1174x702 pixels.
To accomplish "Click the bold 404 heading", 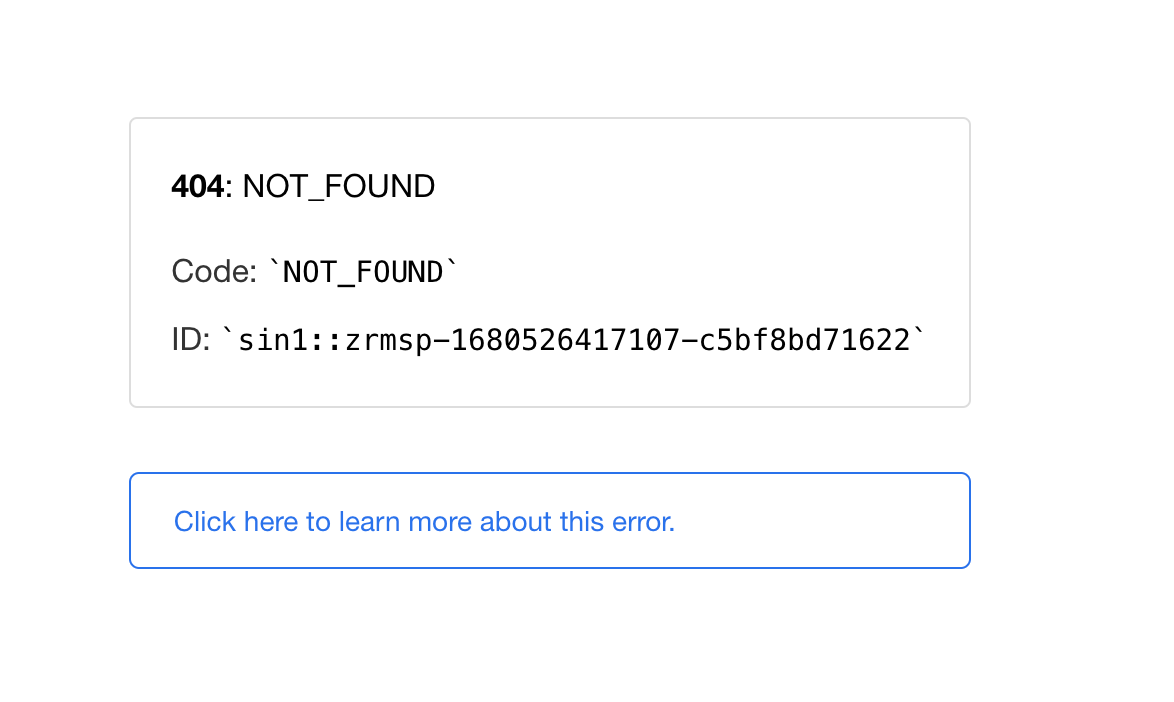I will 195,186.
